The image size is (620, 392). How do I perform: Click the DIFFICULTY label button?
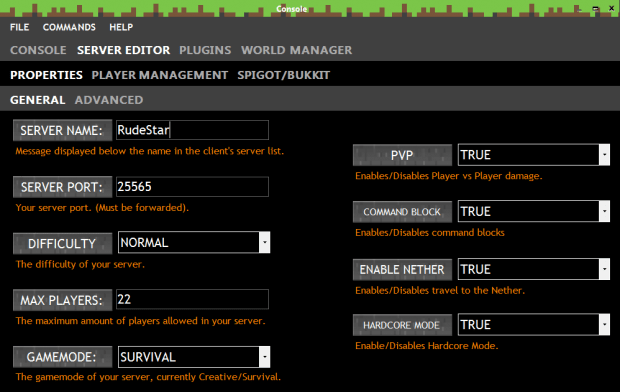[x=62, y=243]
